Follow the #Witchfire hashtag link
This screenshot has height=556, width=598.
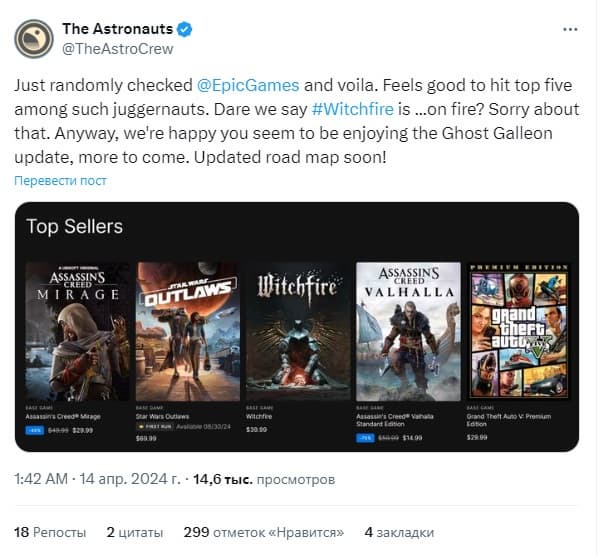(x=352, y=109)
